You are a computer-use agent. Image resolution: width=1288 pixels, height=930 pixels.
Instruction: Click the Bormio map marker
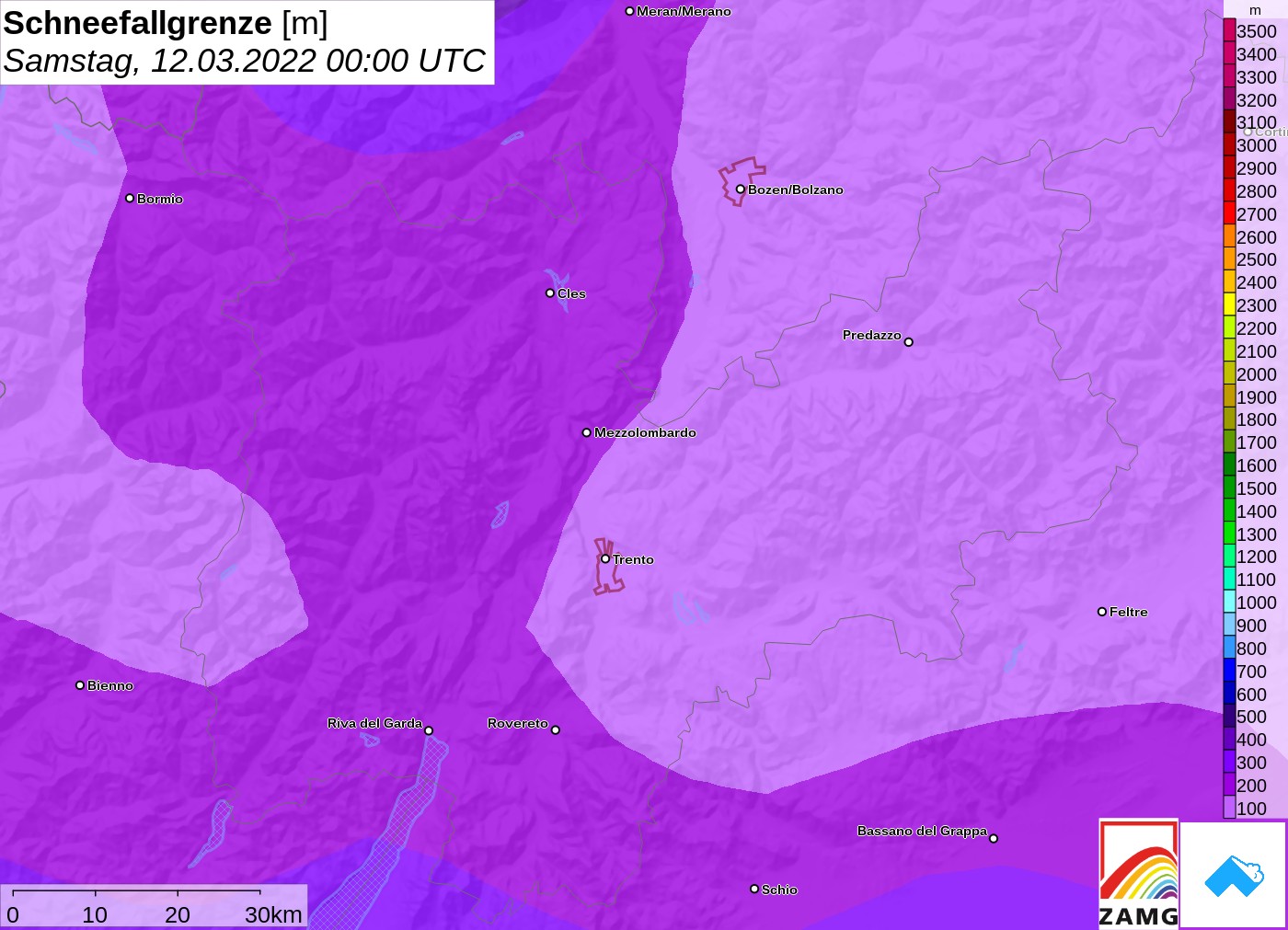pyautogui.click(x=130, y=198)
